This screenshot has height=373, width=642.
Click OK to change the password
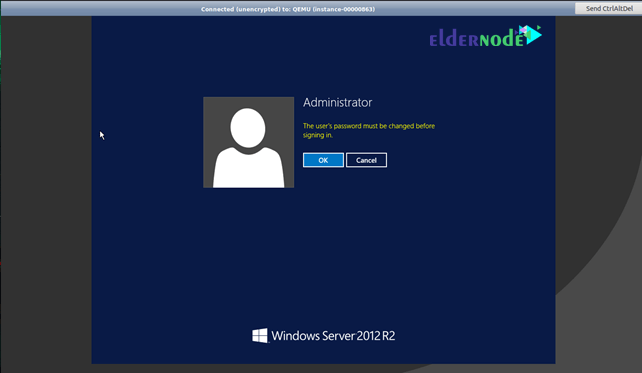[323, 160]
